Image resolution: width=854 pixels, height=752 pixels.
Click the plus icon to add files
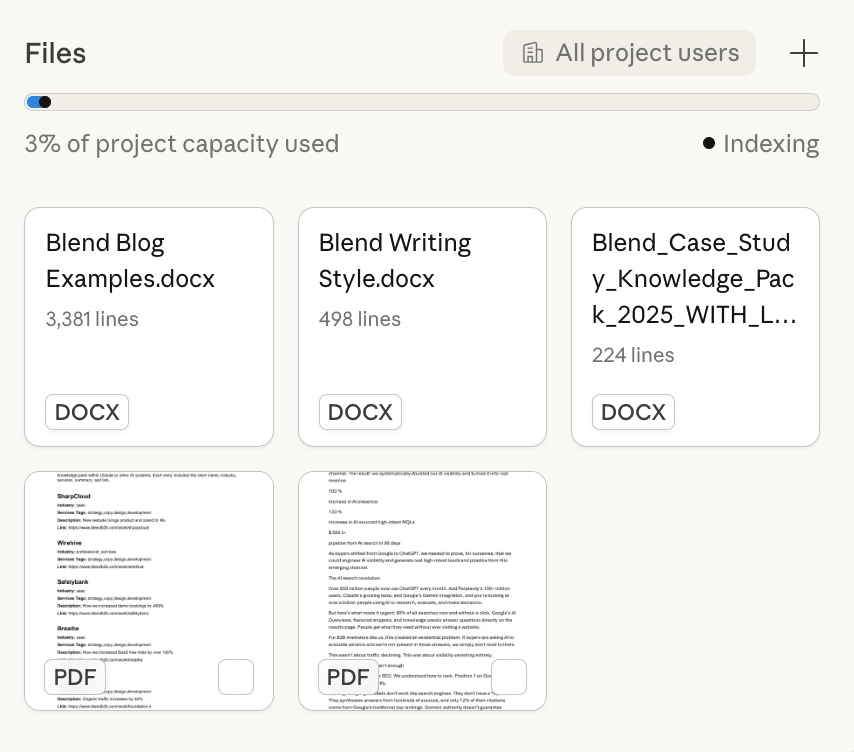click(803, 54)
